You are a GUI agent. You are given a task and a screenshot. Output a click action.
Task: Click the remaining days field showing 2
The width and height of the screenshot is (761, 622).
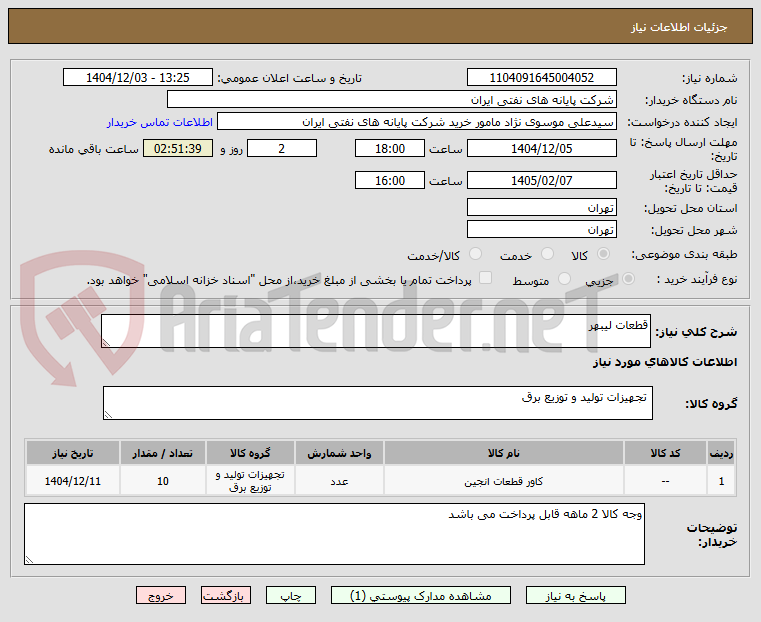pyautogui.click(x=282, y=148)
